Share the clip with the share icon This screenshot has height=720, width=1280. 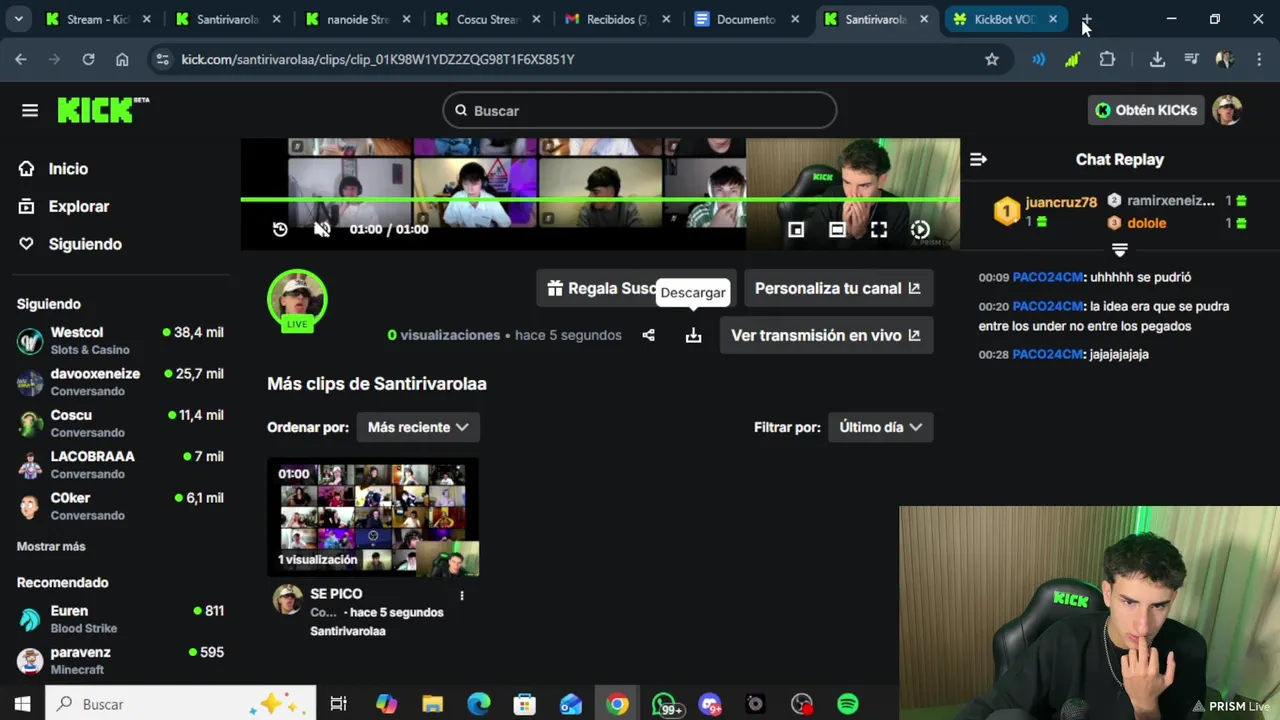[x=648, y=335]
